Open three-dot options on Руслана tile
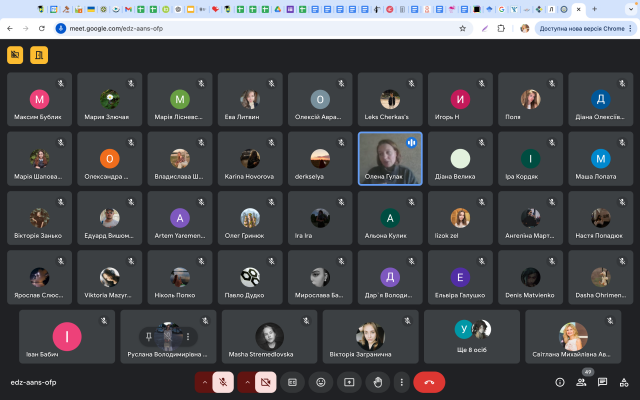The height and width of the screenshot is (400, 640). 188,337
